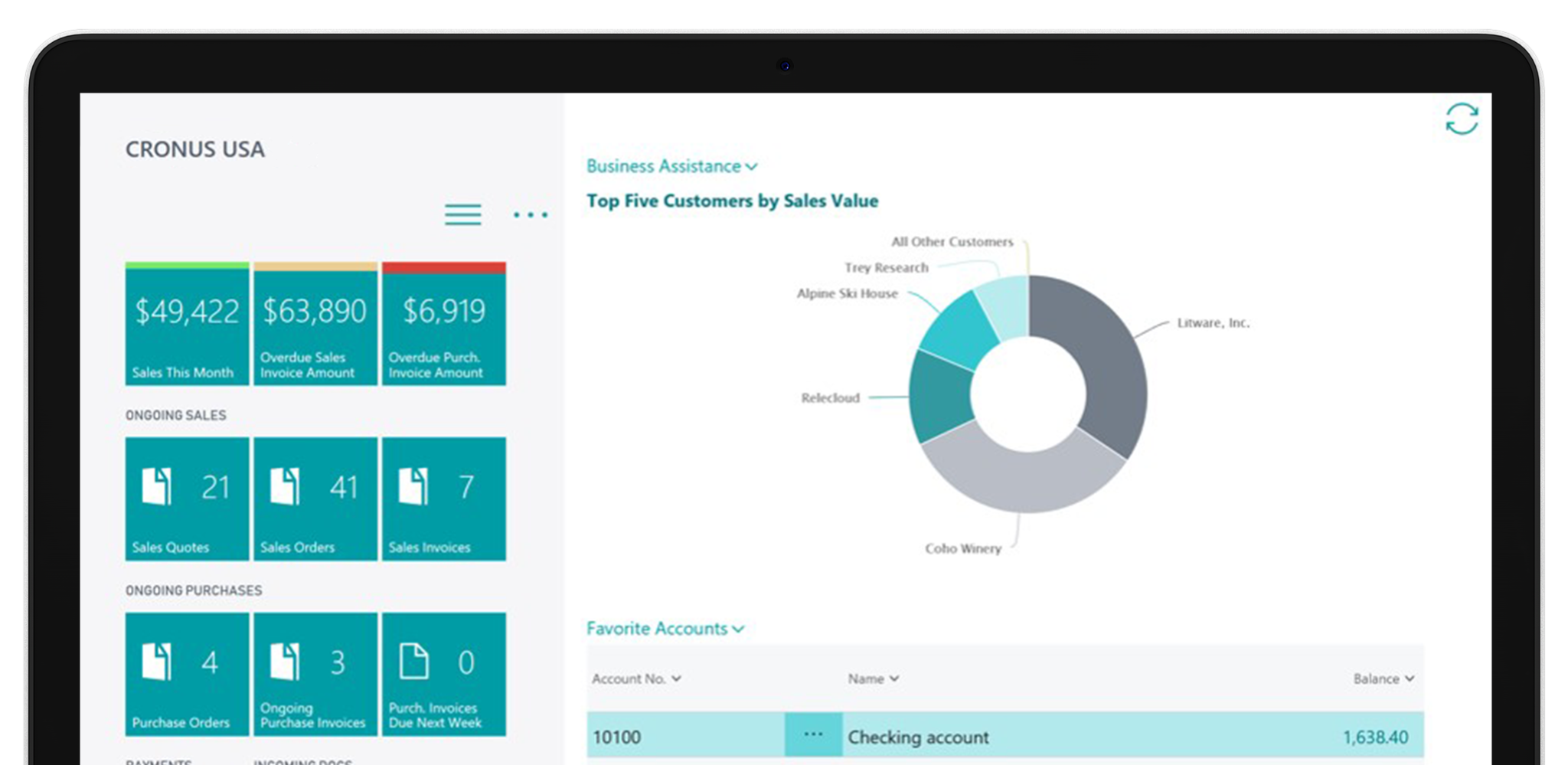Open the Overdue Sales Invoice Amount tile
The height and width of the screenshot is (765, 1568).
click(x=315, y=323)
